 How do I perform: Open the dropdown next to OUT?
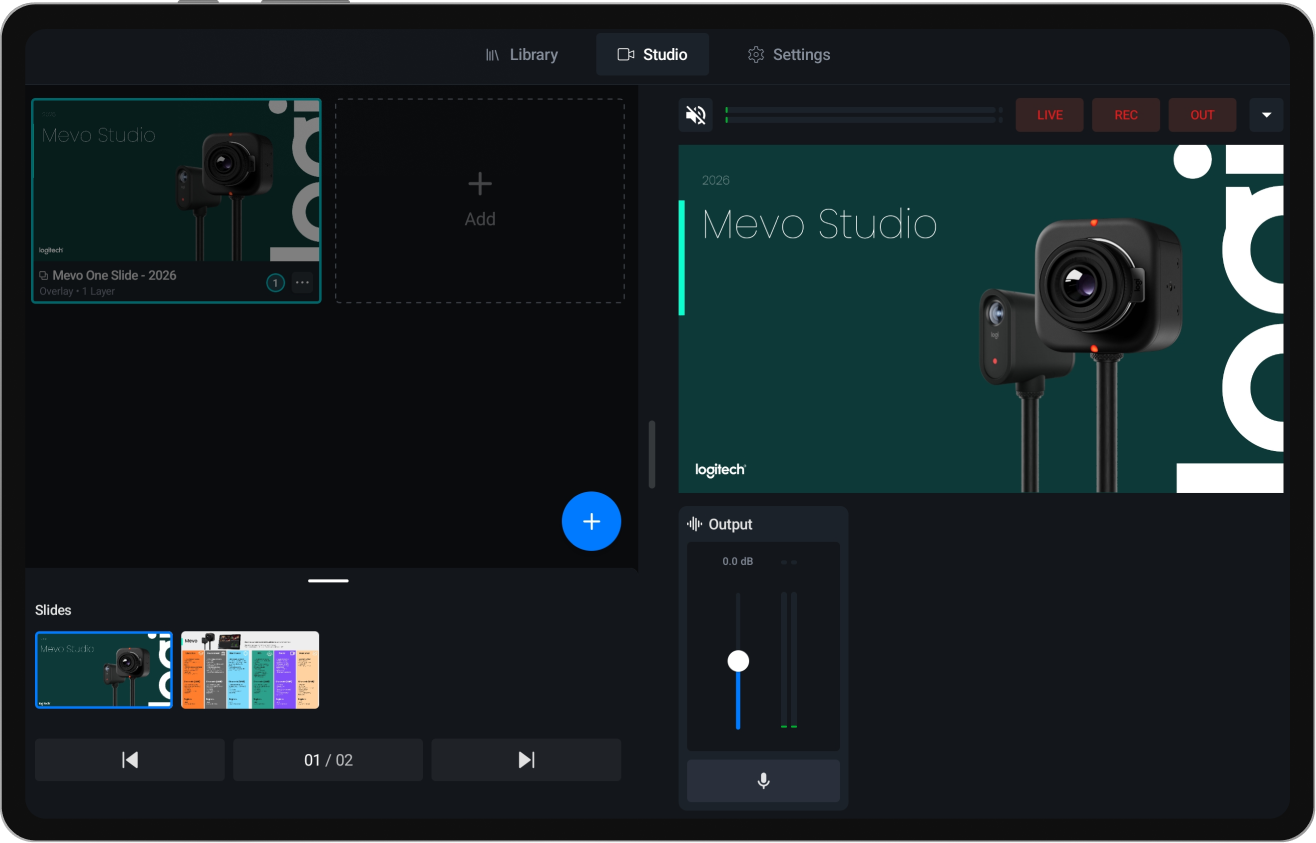pyautogui.click(x=1266, y=114)
